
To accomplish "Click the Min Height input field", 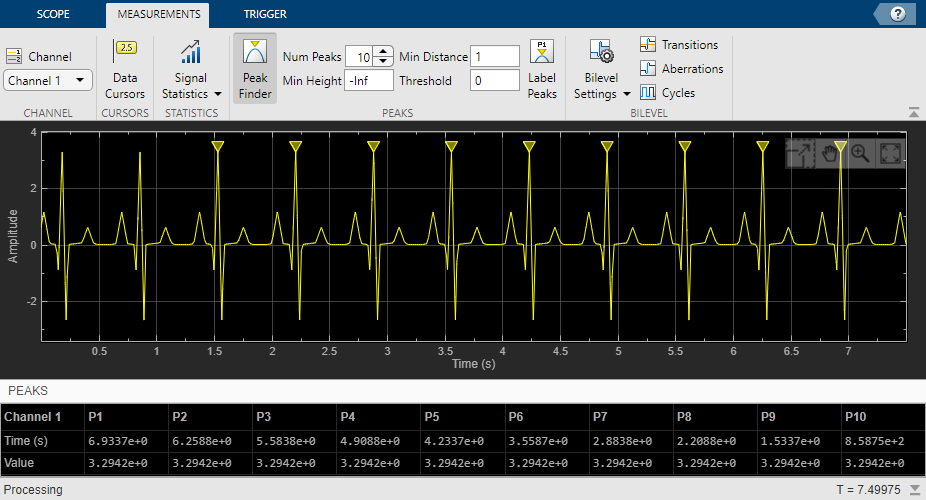I will (x=369, y=80).
